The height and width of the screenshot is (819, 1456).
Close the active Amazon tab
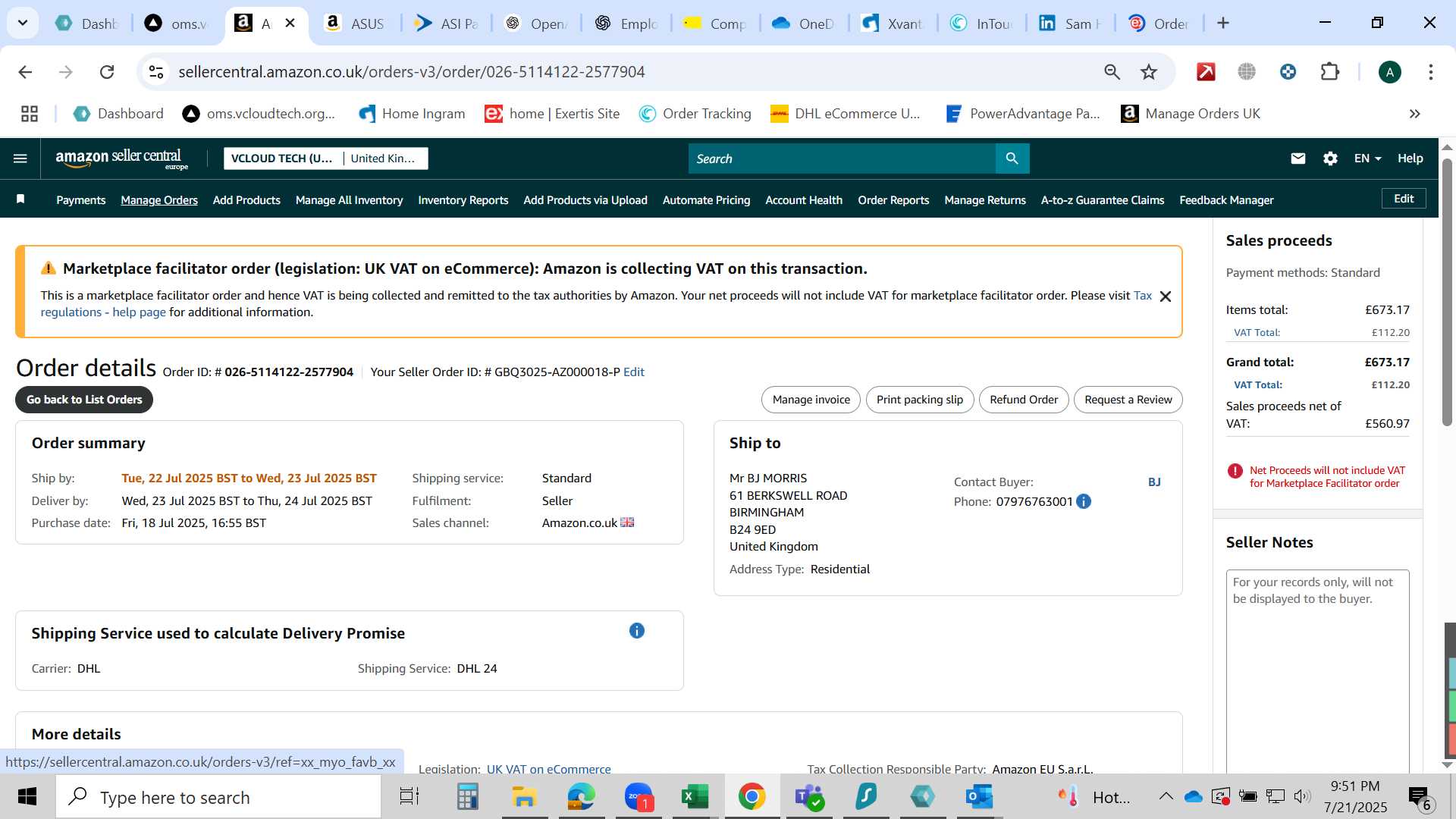coord(290,23)
